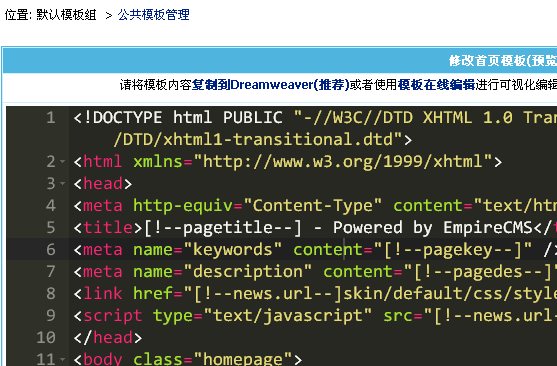Click the xmlns w3.org/1999/xhtml string
557x366 pixels.
(x=343, y=162)
